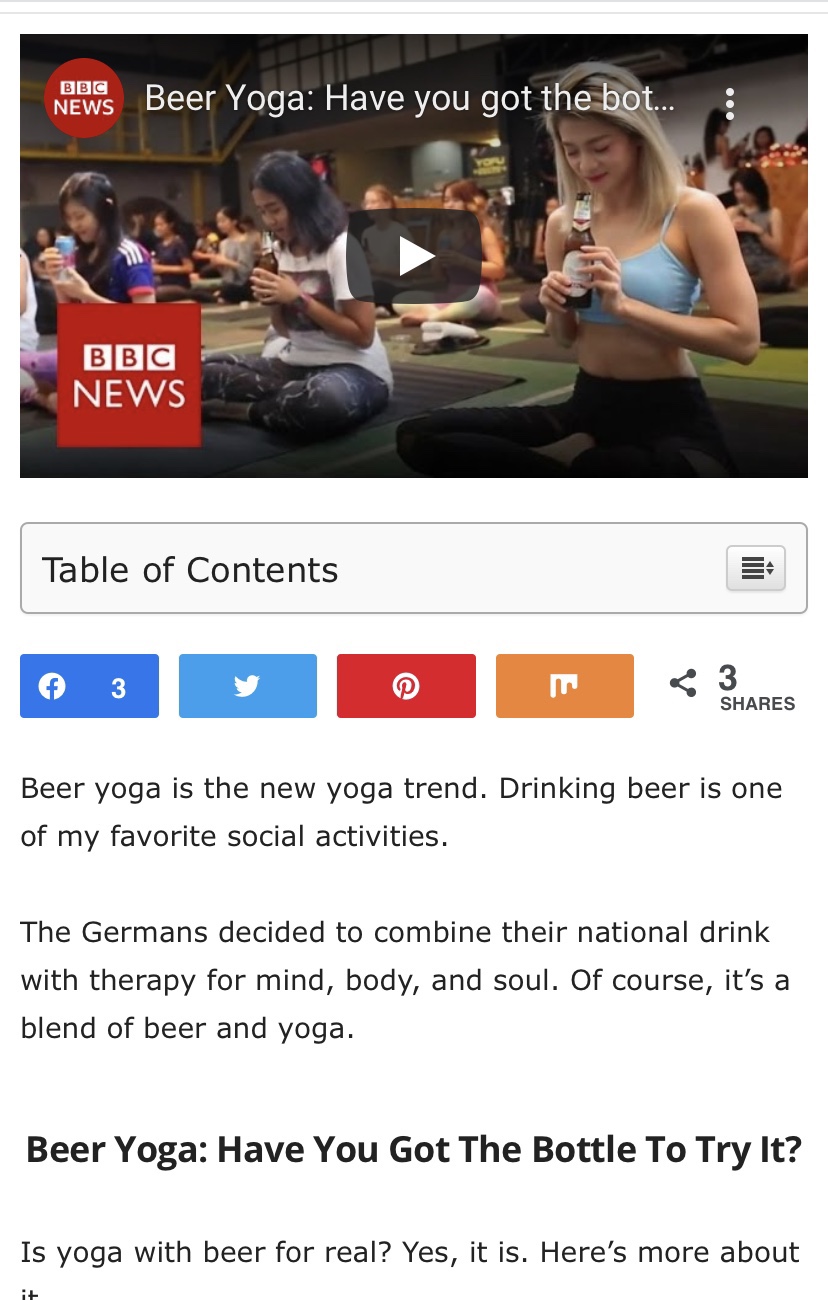Viewport: 828px width, 1300px height.
Task: Expand the Table of Contents box
Action: 414,568
